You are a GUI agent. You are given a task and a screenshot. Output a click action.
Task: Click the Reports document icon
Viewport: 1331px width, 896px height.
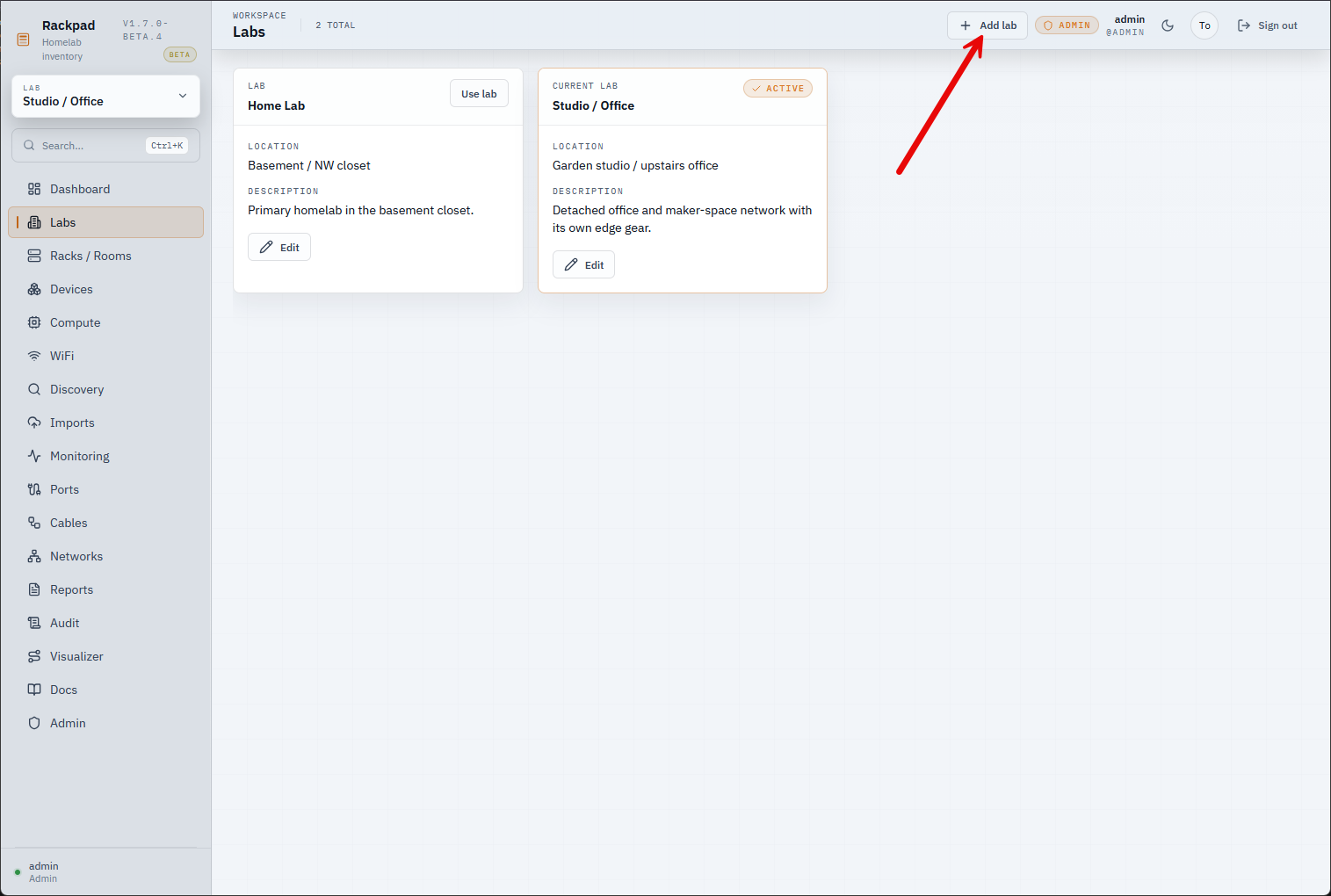(34, 589)
